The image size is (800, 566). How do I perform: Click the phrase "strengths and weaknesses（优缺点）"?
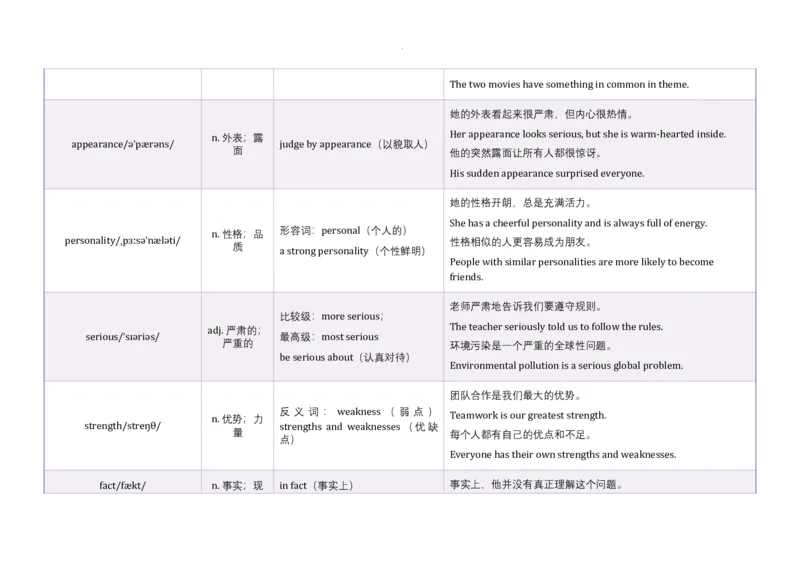click(358, 433)
